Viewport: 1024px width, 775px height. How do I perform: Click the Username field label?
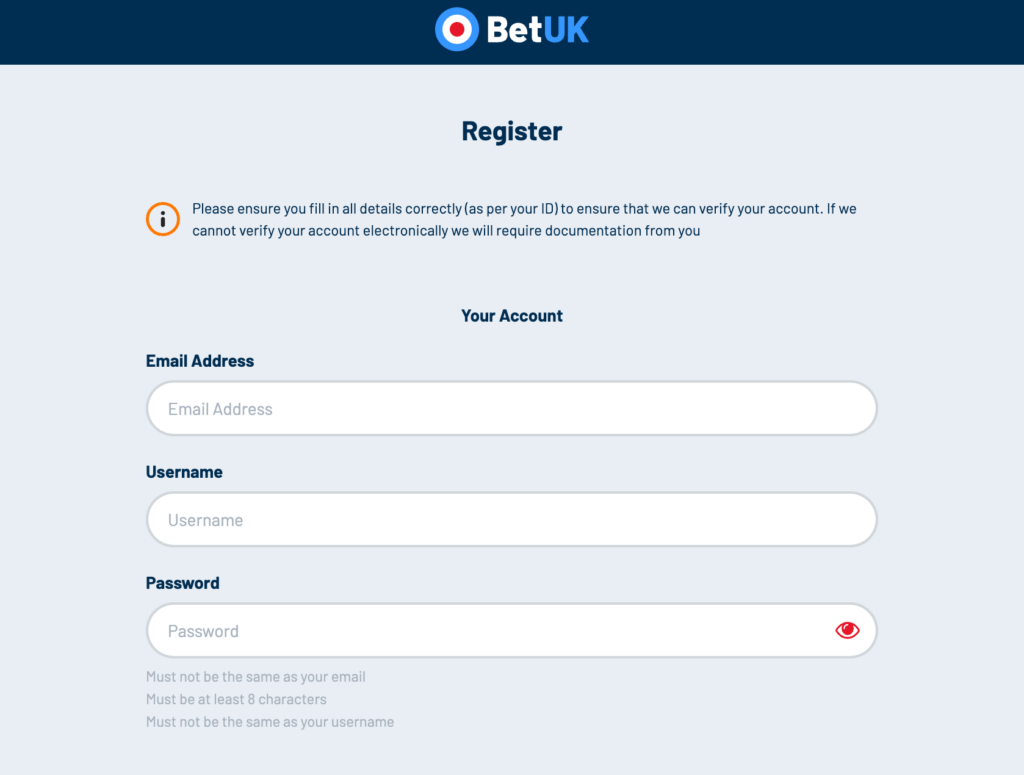tap(184, 471)
